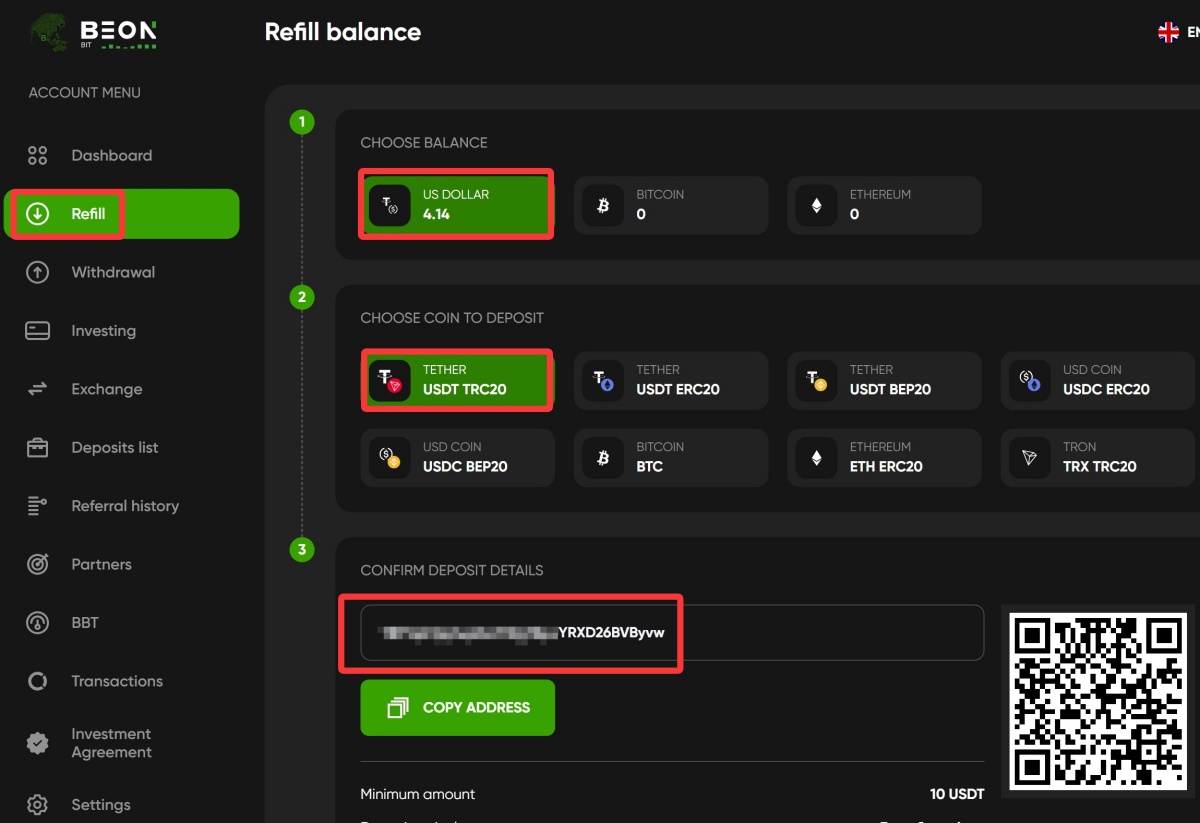This screenshot has height=823, width=1200.
Task: Click the Investing card icon
Action: point(38,331)
